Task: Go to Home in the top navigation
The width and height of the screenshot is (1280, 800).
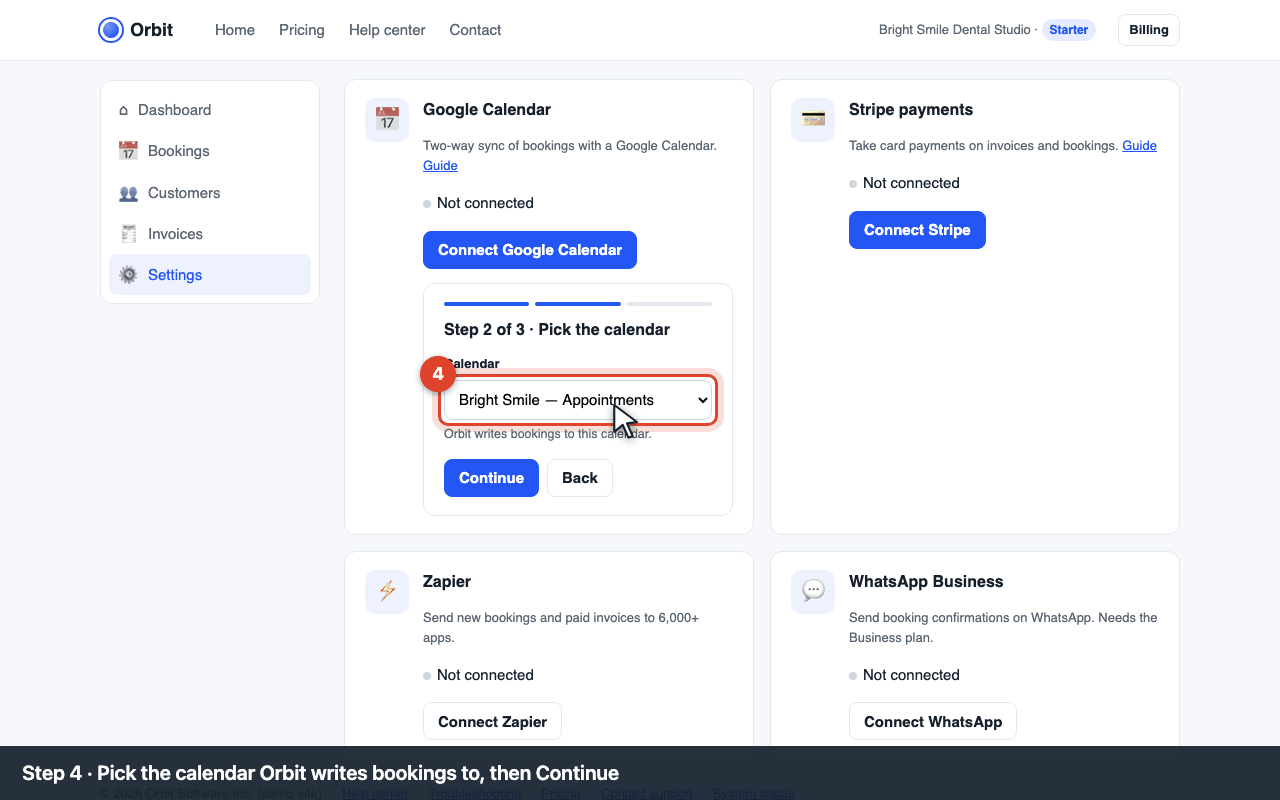Action: click(x=235, y=30)
